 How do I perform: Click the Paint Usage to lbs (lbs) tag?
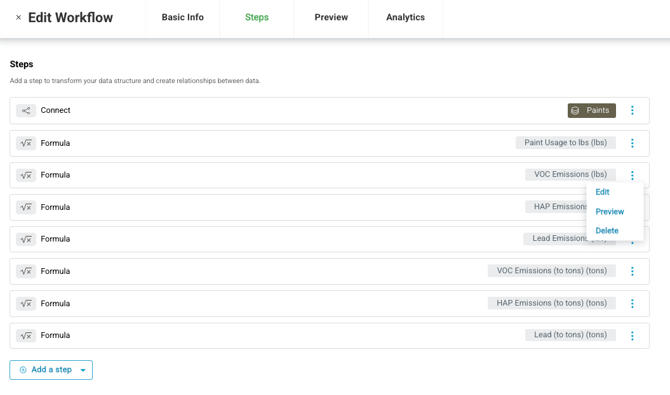(566, 143)
